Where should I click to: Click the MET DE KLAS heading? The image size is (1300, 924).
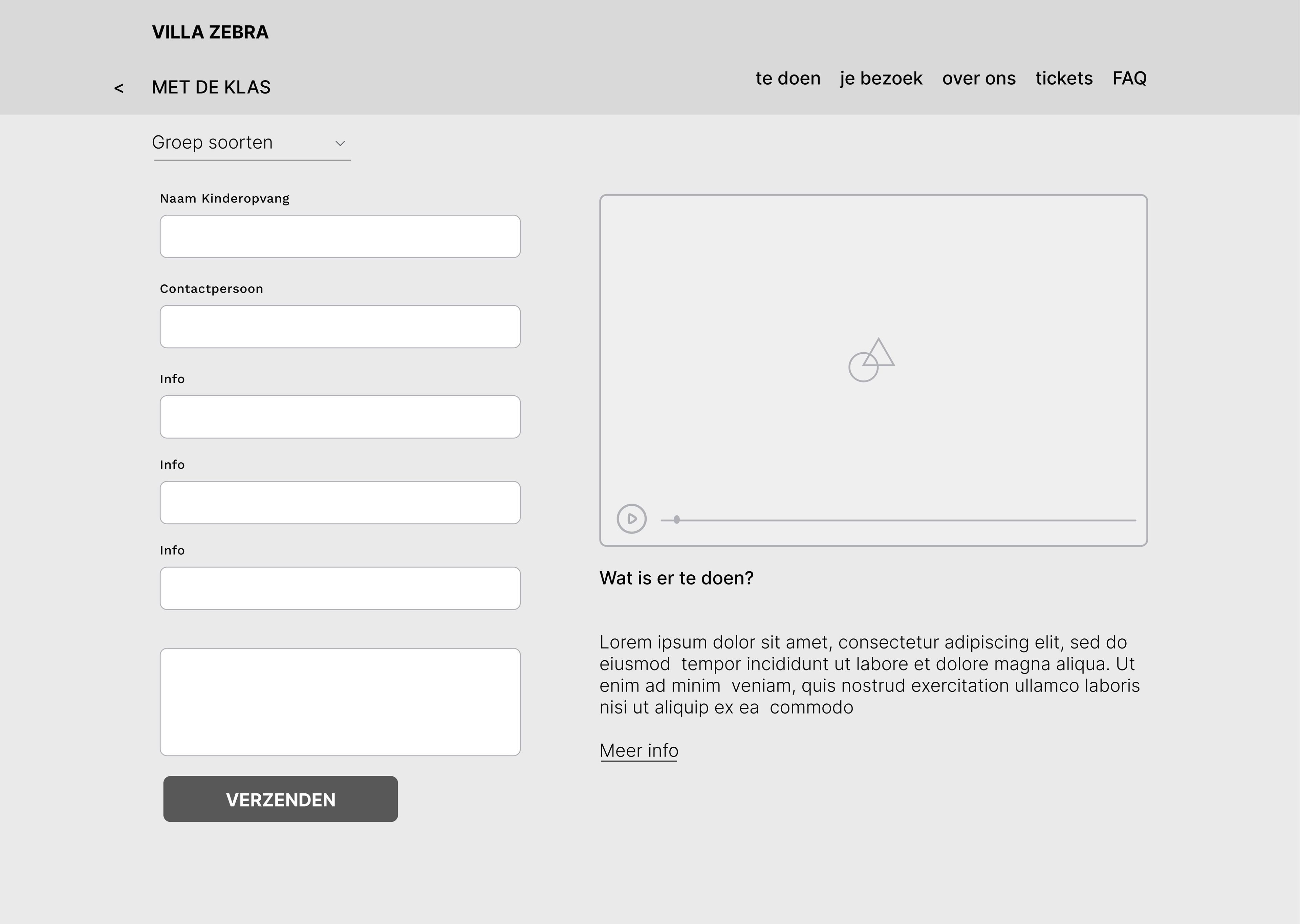click(211, 87)
